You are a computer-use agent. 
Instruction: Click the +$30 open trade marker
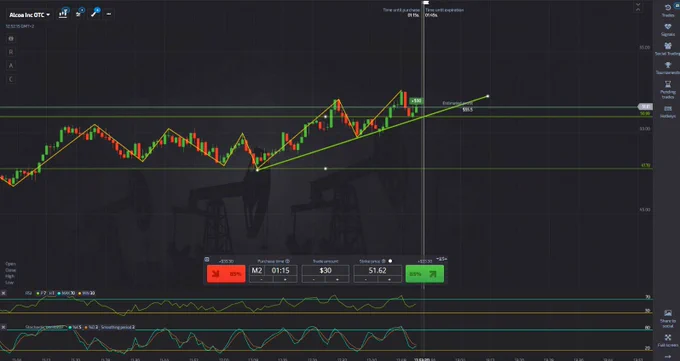point(416,101)
